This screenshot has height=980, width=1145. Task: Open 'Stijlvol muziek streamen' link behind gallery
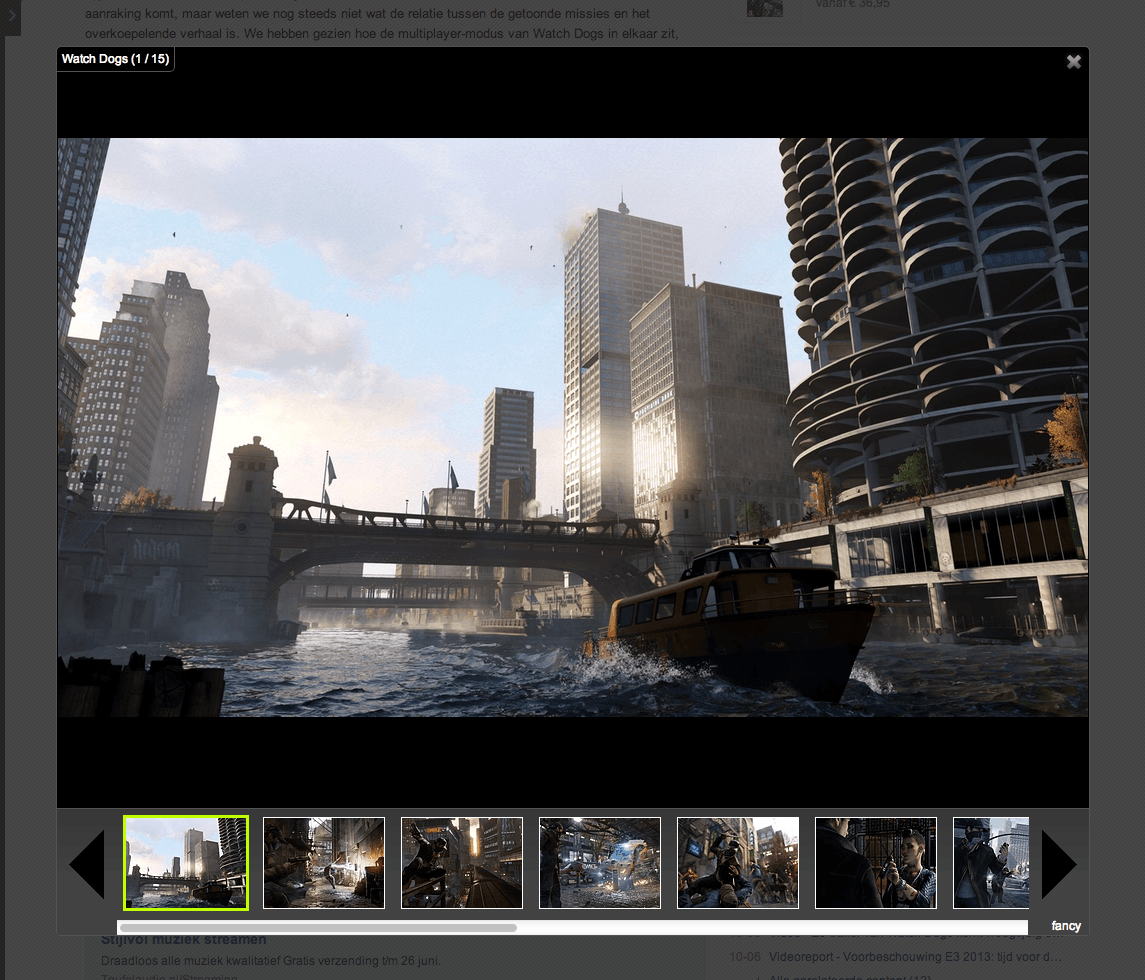click(183, 940)
